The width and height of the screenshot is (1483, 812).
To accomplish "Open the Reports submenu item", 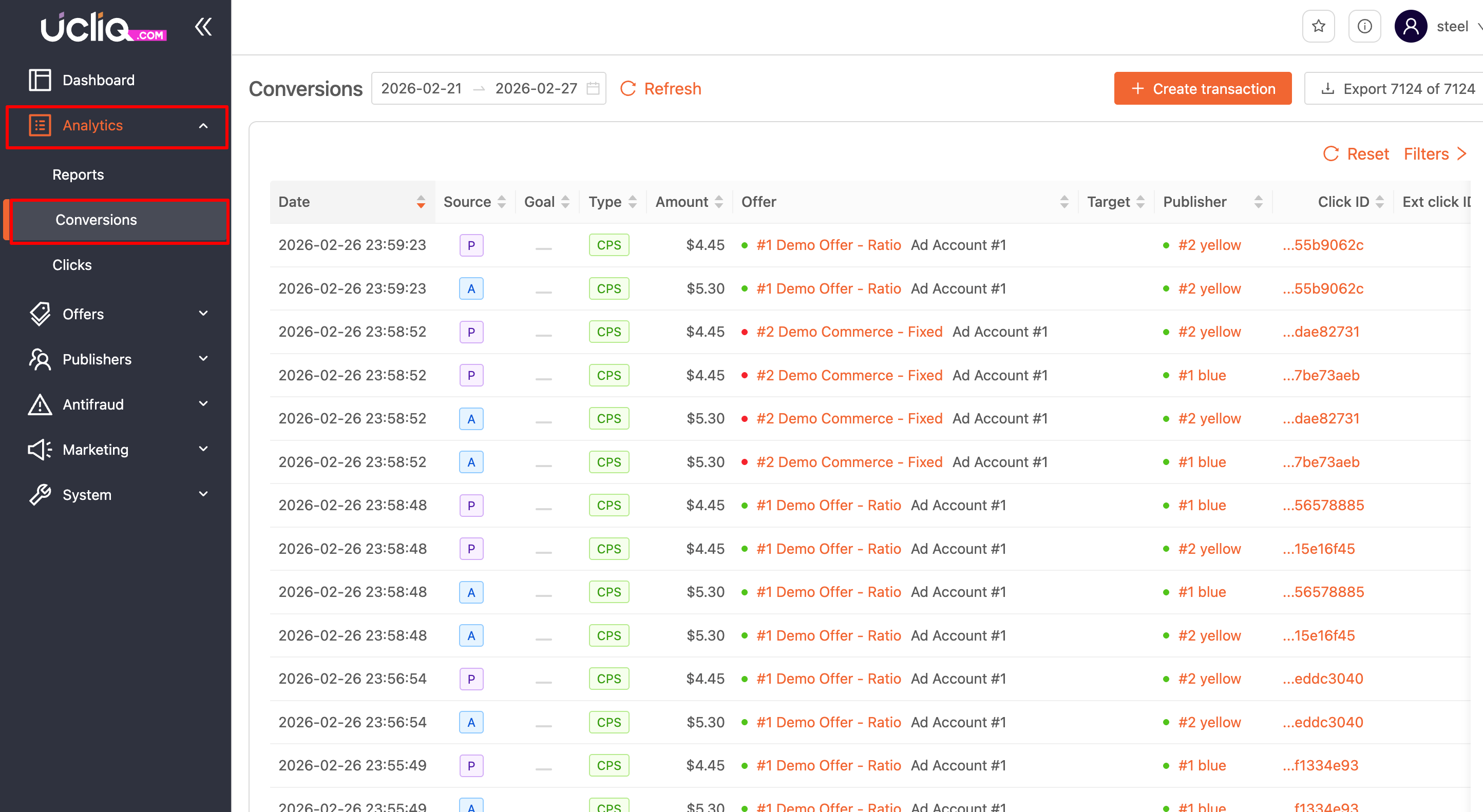I will (x=78, y=175).
